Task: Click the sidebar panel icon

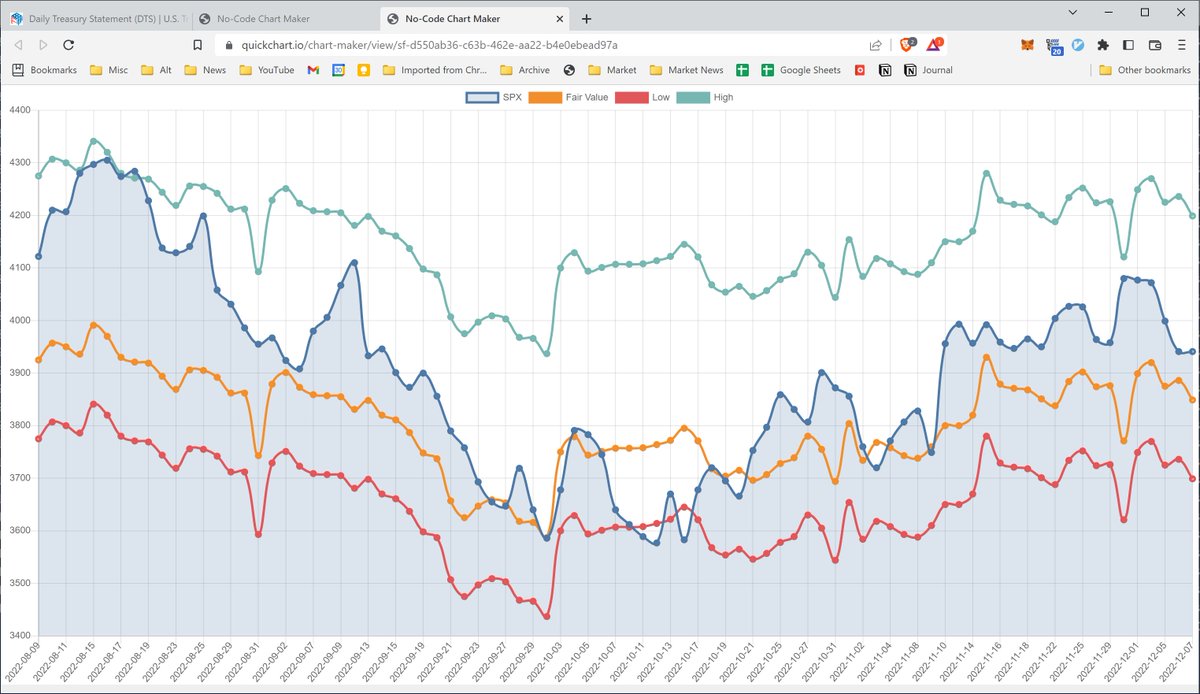Action: [x=1127, y=44]
